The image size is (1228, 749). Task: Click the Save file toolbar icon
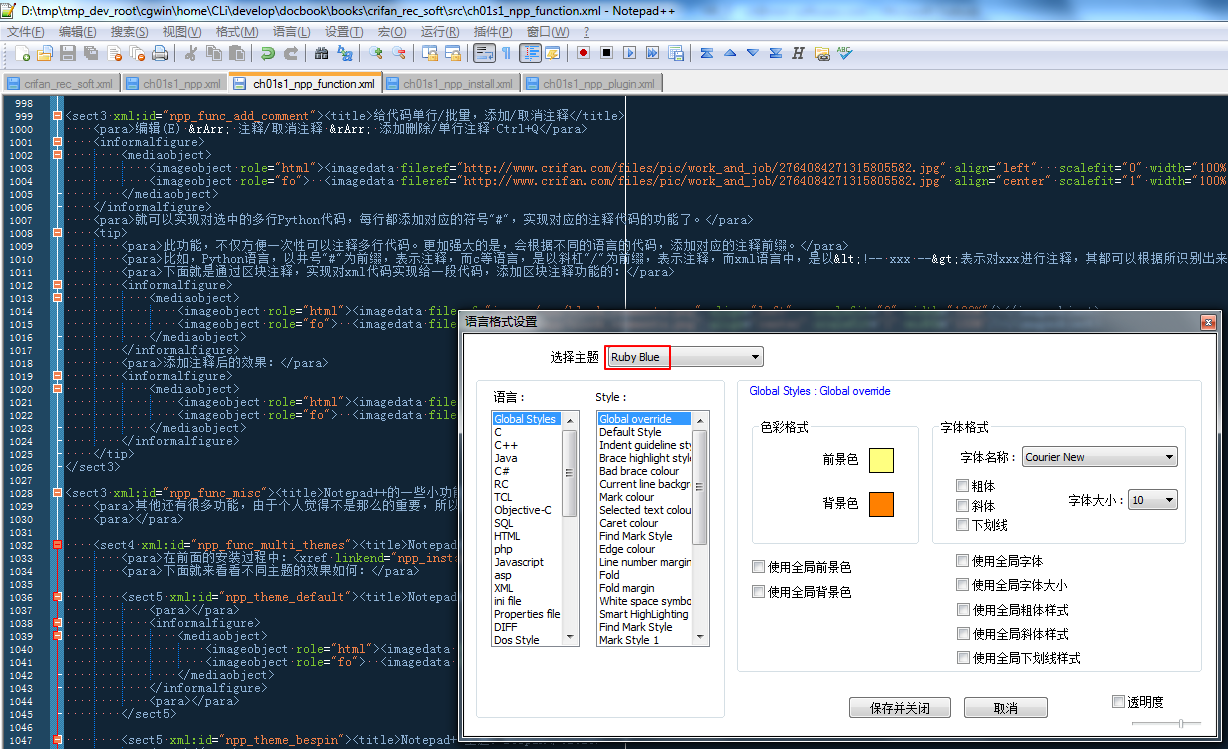coord(68,53)
